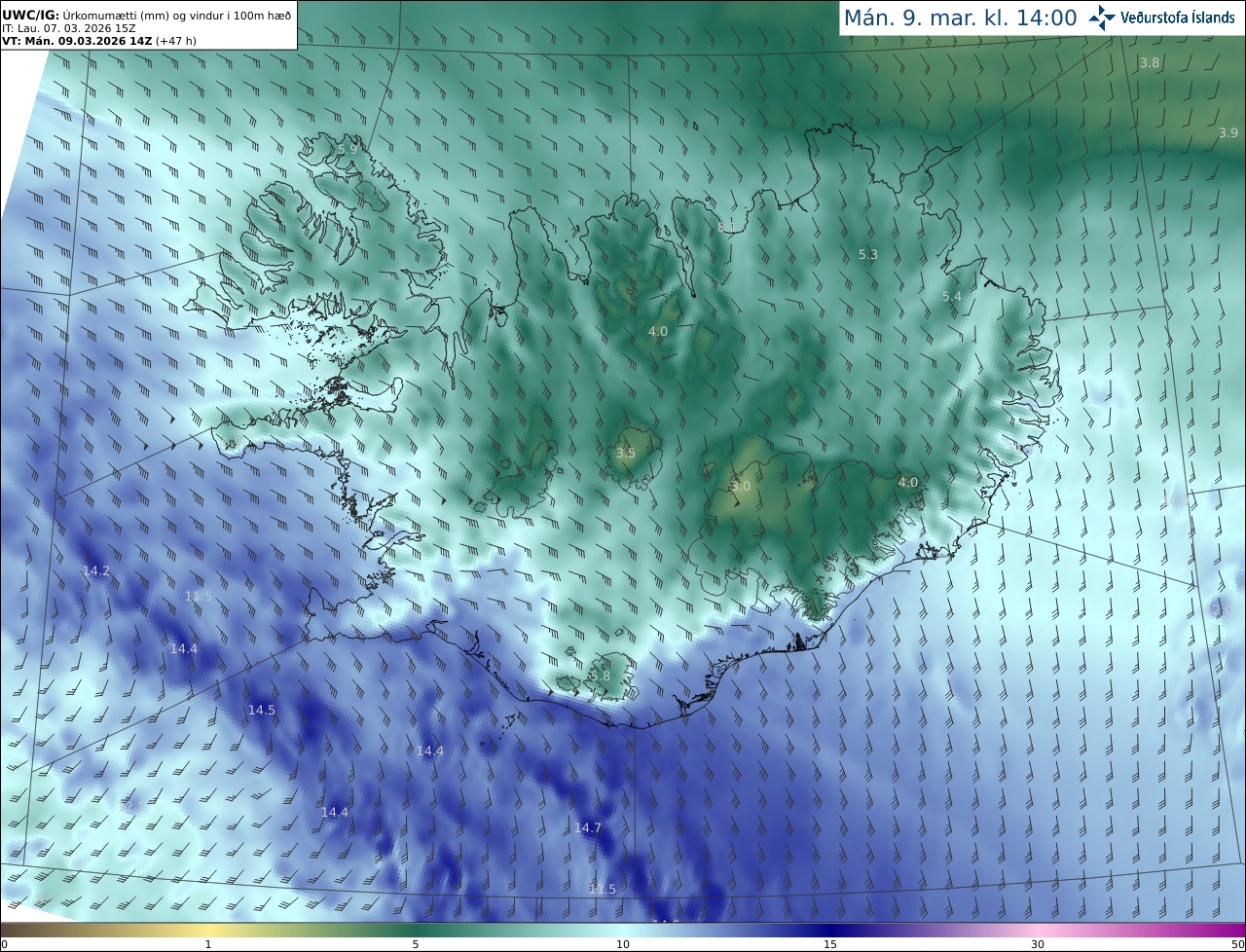Click the 14.2 value label
This screenshot has width=1246, height=952.
click(x=95, y=570)
